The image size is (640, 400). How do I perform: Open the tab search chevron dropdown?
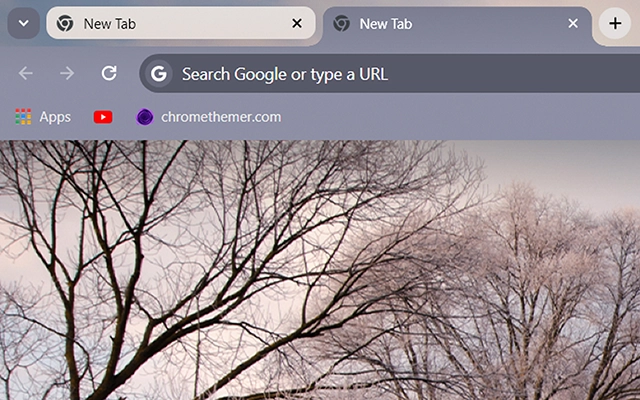(23, 23)
